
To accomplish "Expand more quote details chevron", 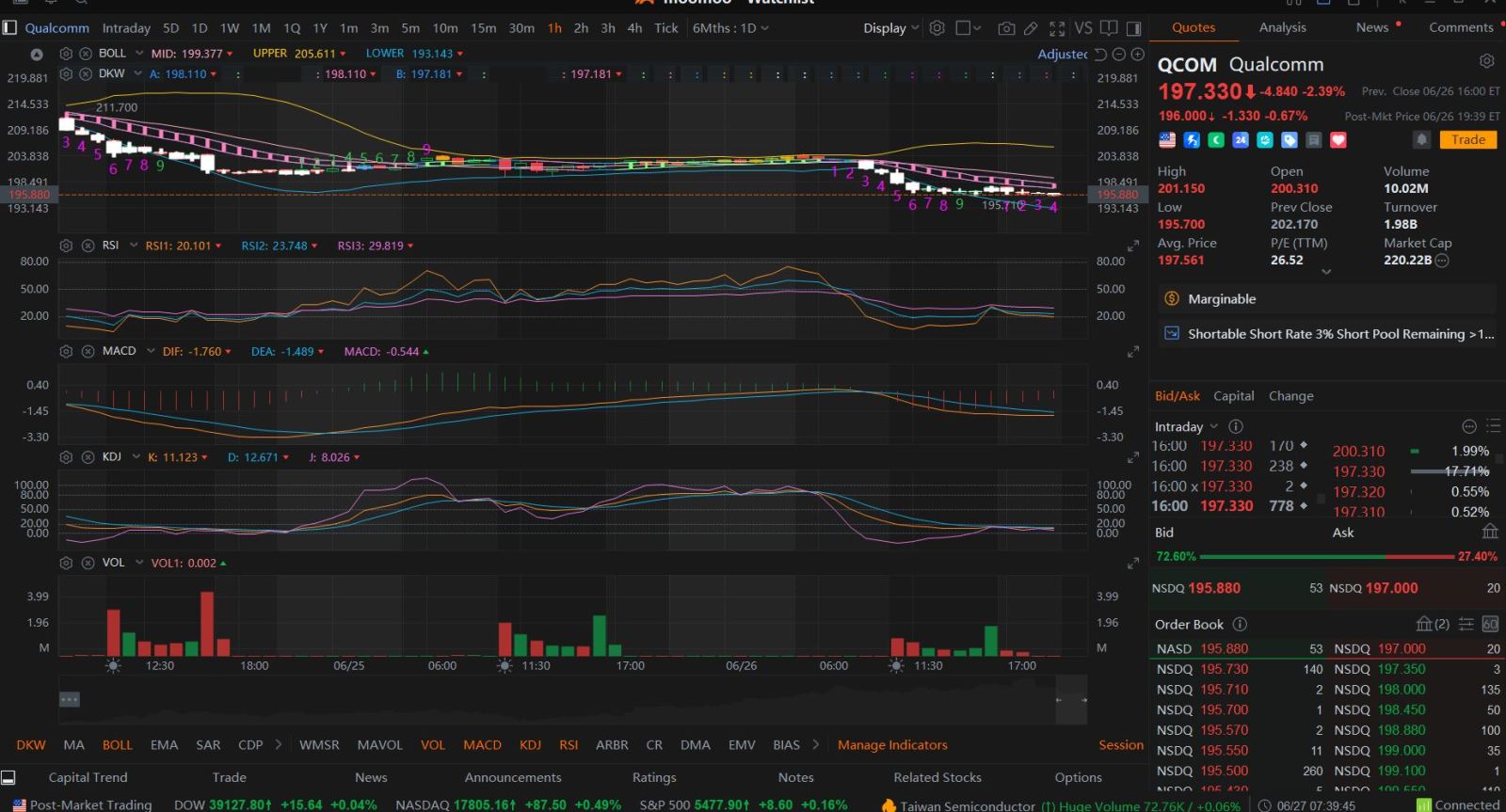I will [x=1326, y=272].
